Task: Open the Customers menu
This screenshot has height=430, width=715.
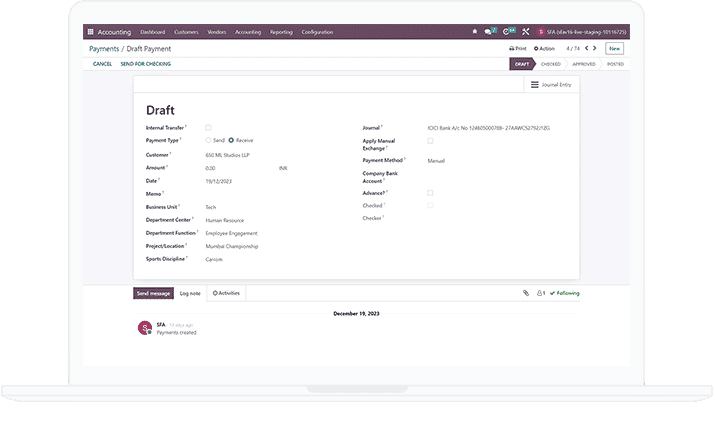Action: click(187, 32)
